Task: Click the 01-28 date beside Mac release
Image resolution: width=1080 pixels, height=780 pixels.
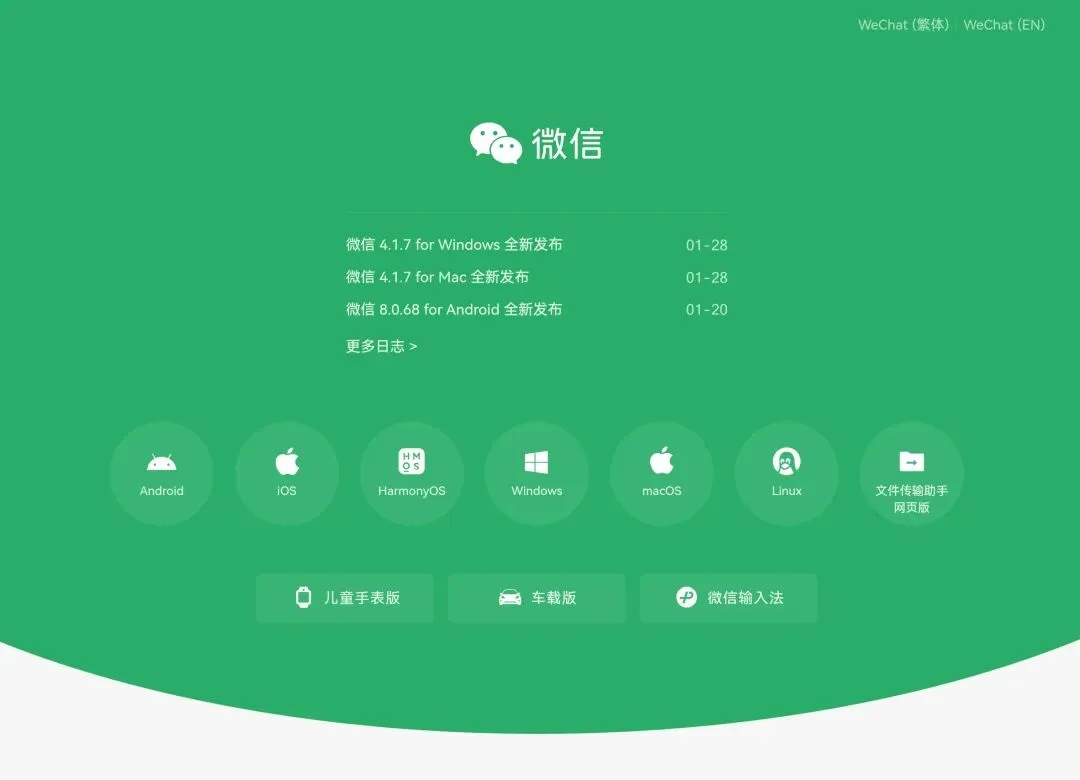Action: coord(707,278)
